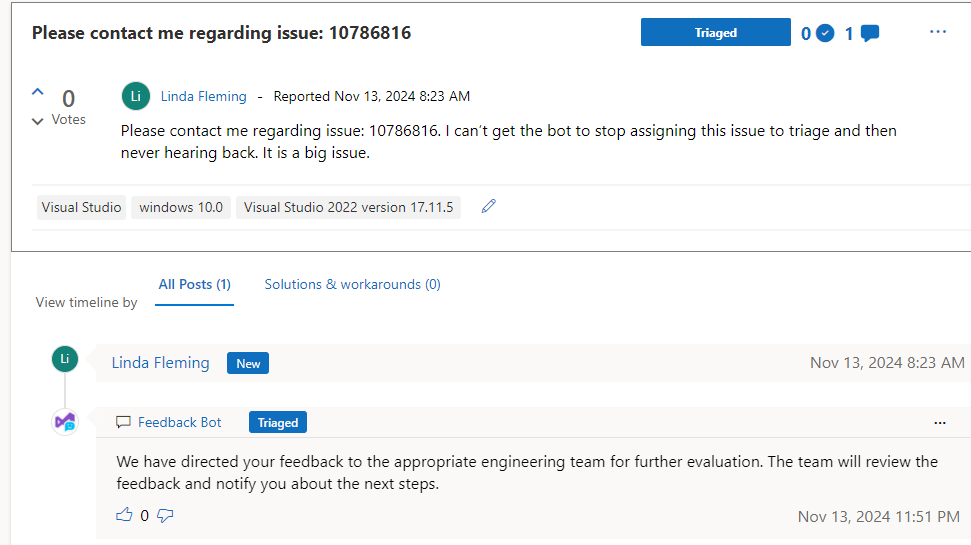Open the Feedback Bot profile link
The image size is (971, 545).
pyautogui.click(x=180, y=422)
